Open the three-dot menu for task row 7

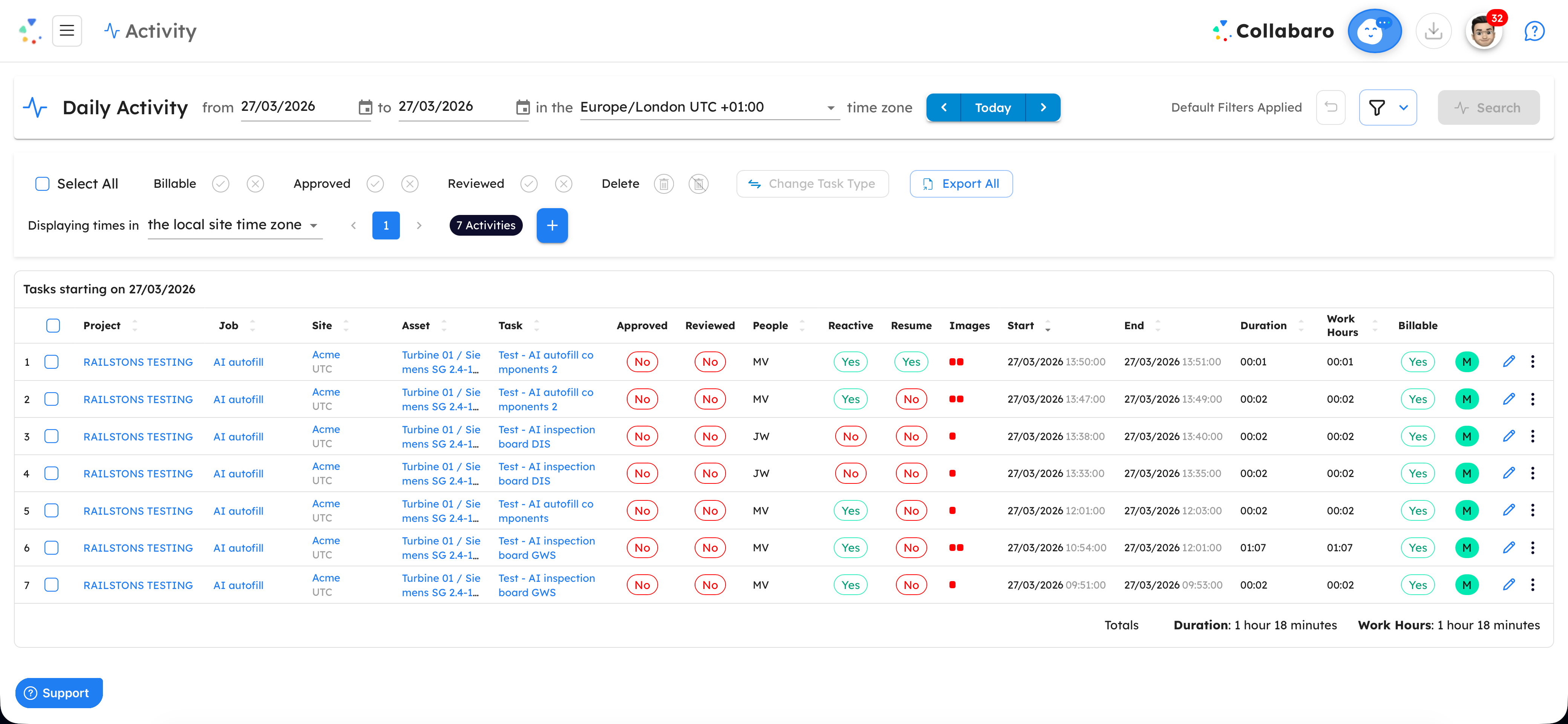point(1533,584)
